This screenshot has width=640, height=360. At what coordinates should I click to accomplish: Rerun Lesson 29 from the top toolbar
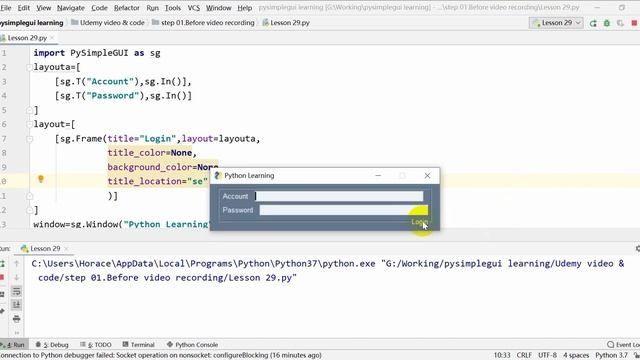point(593,23)
